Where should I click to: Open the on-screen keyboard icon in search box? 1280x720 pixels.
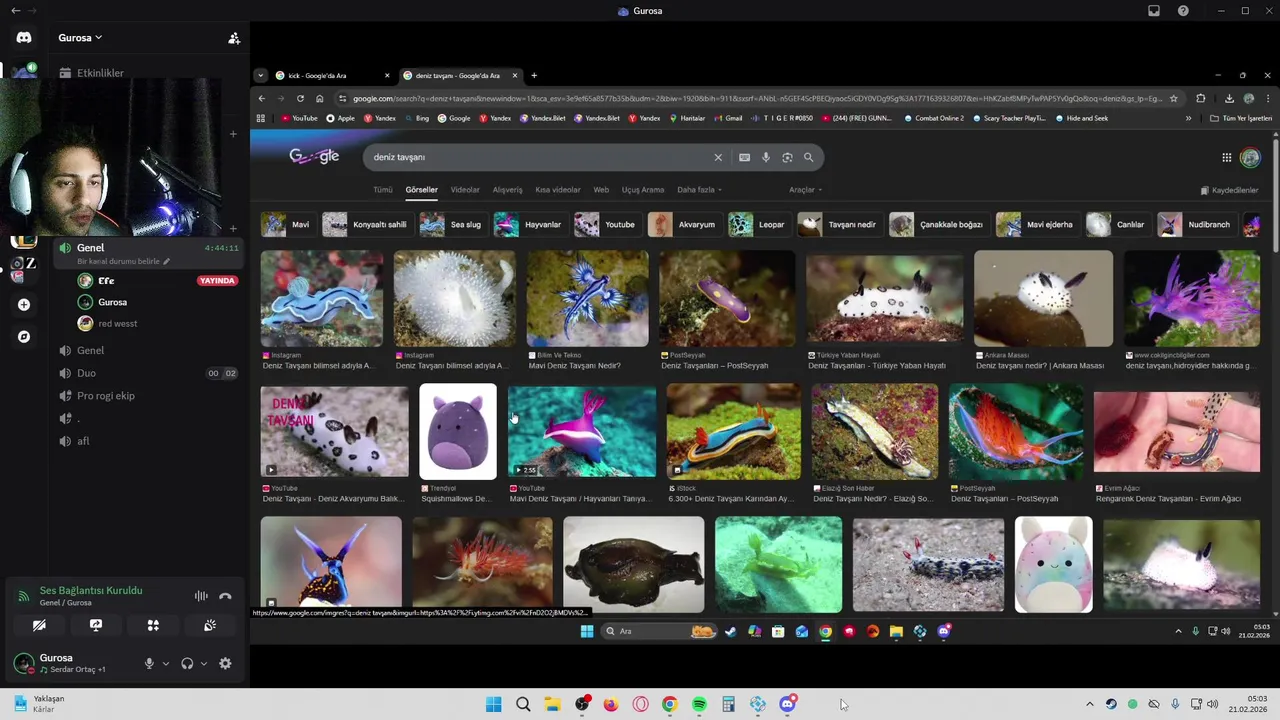(744, 157)
